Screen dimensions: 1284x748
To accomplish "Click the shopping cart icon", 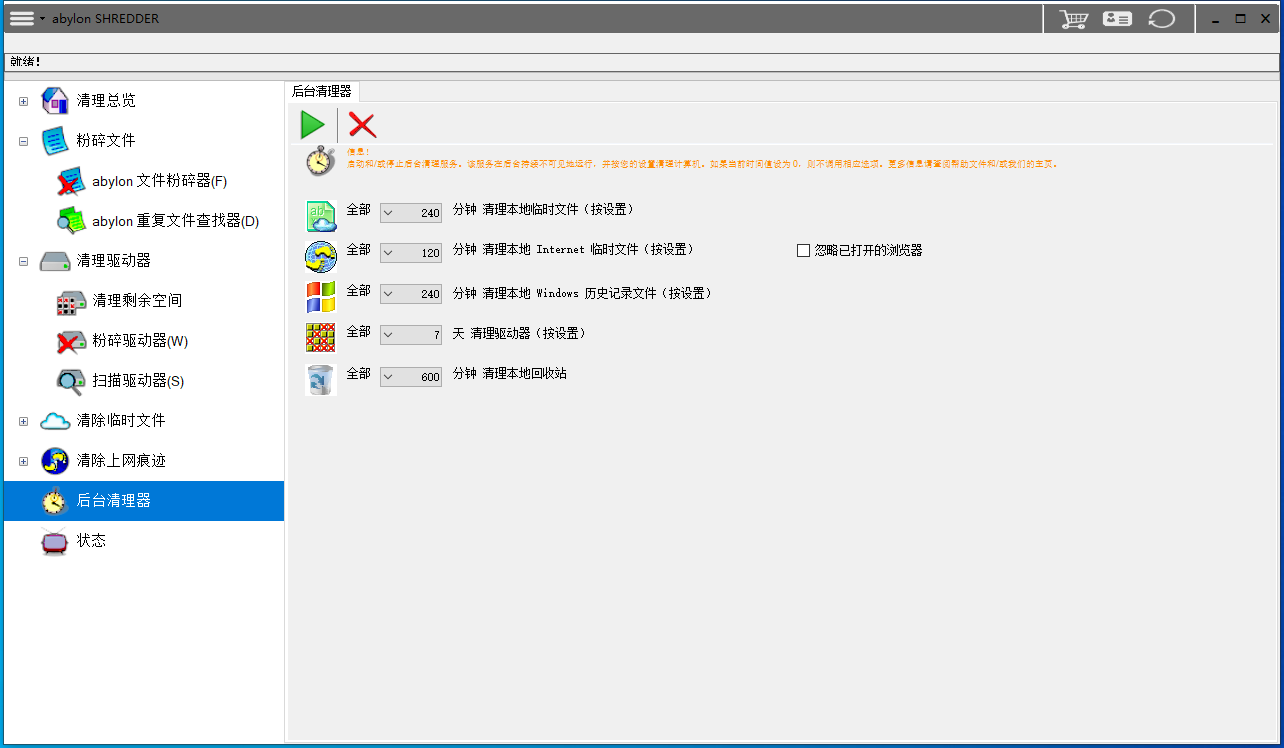I will point(1074,19).
